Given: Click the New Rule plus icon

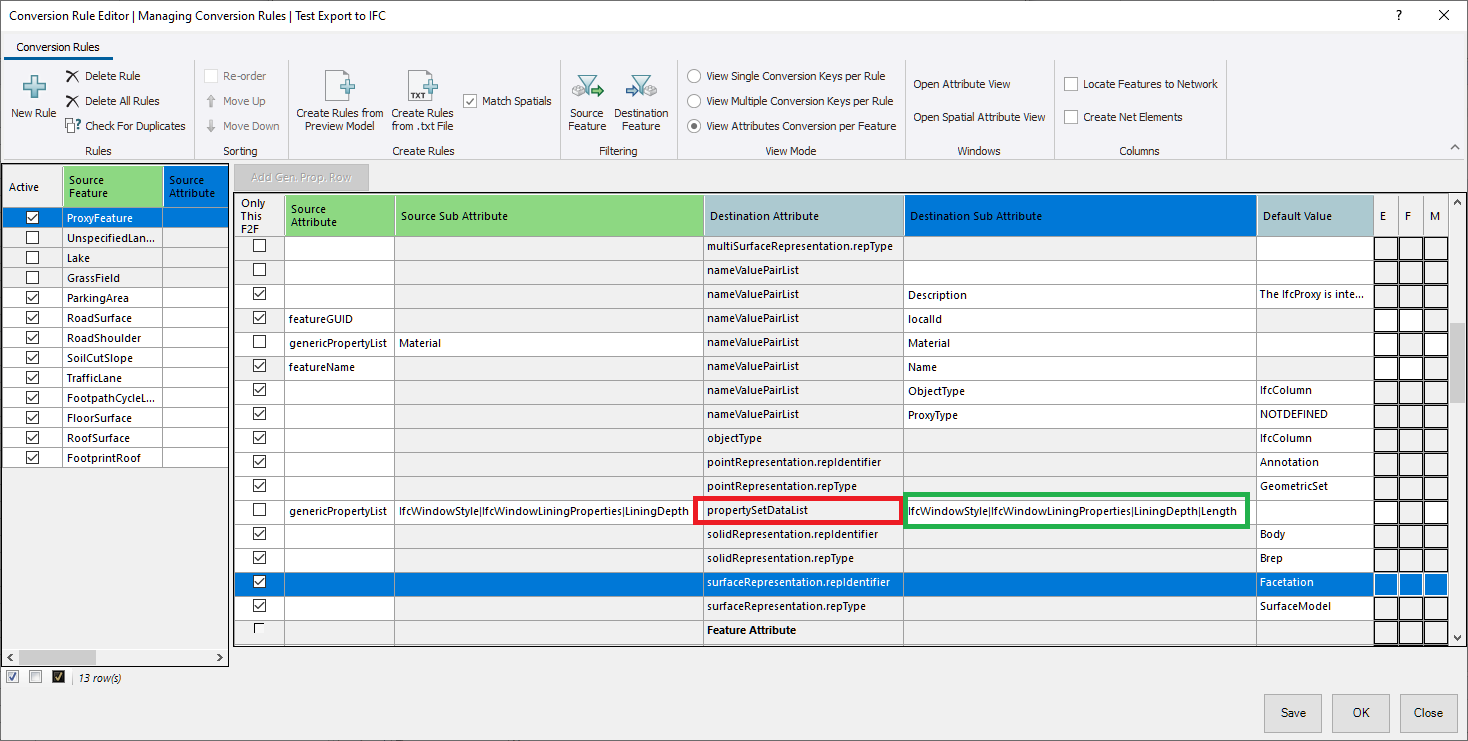Looking at the screenshot, I should point(33,88).
